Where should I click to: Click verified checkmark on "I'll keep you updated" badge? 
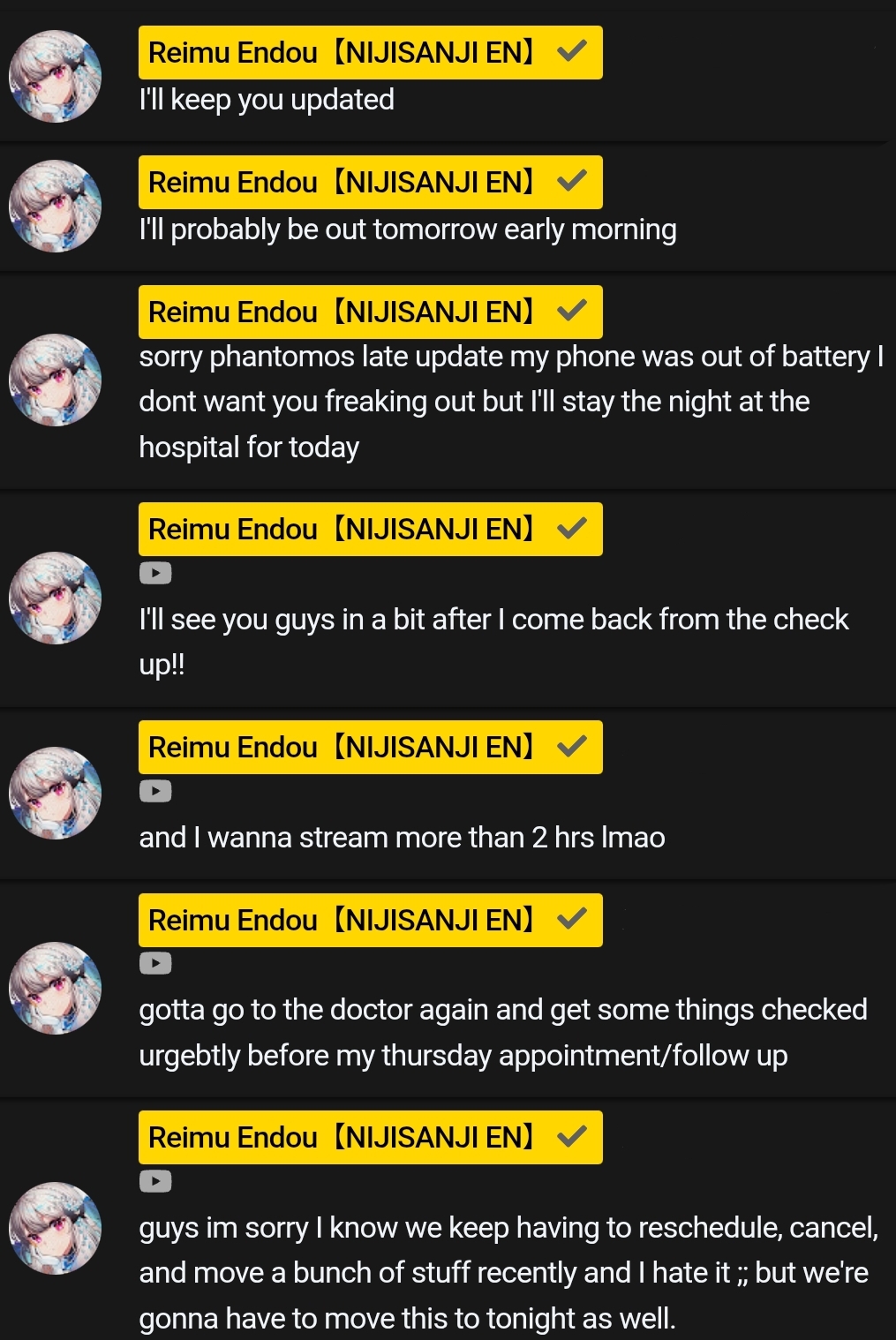click(572, 52)
